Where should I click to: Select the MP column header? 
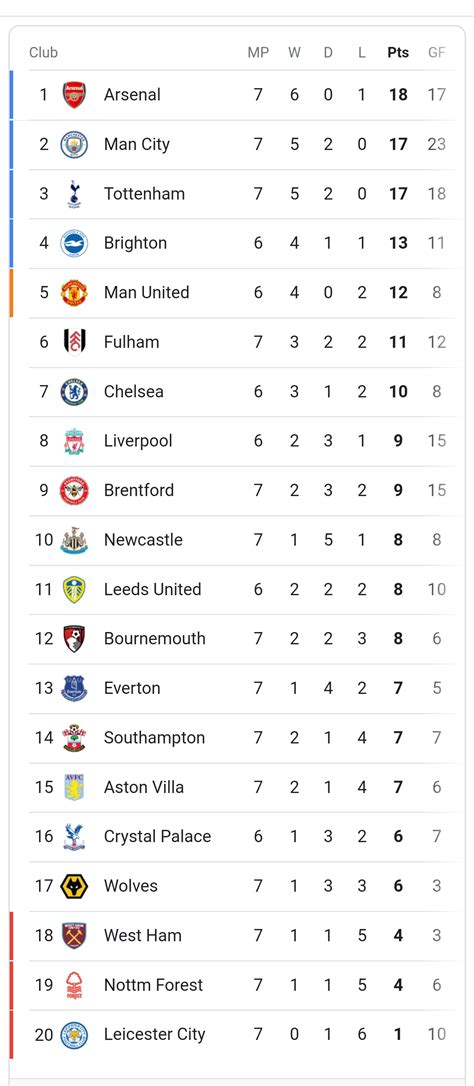tap(258, 53)
